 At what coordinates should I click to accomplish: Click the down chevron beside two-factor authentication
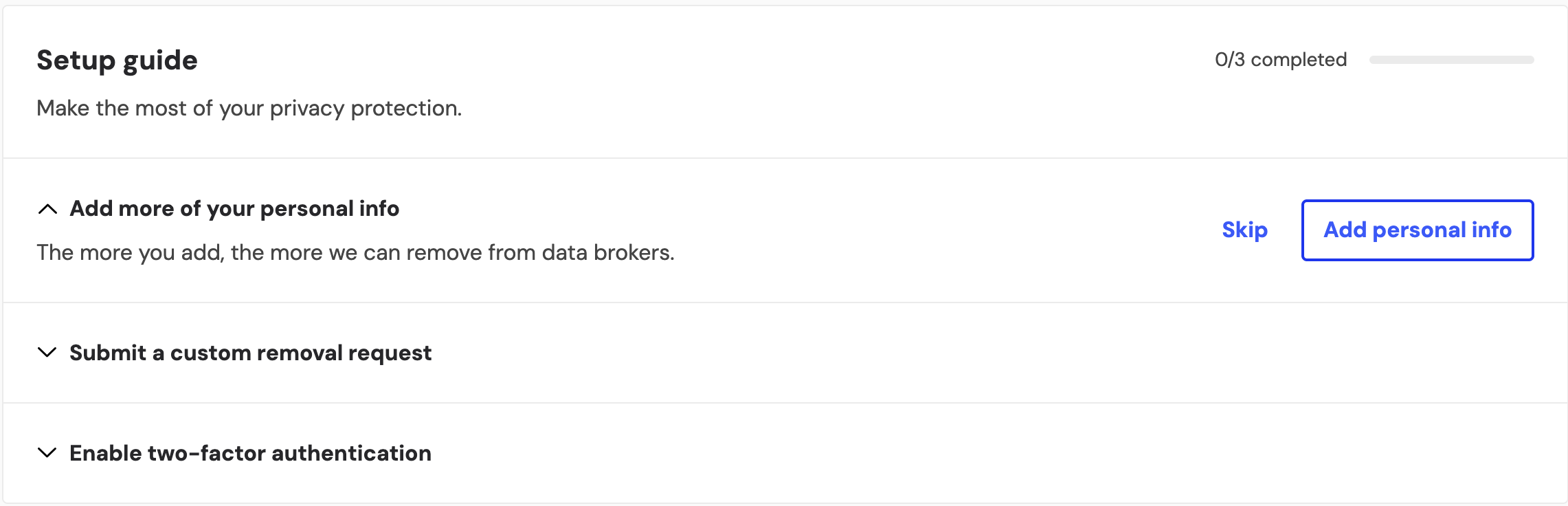tap(47, 453)
